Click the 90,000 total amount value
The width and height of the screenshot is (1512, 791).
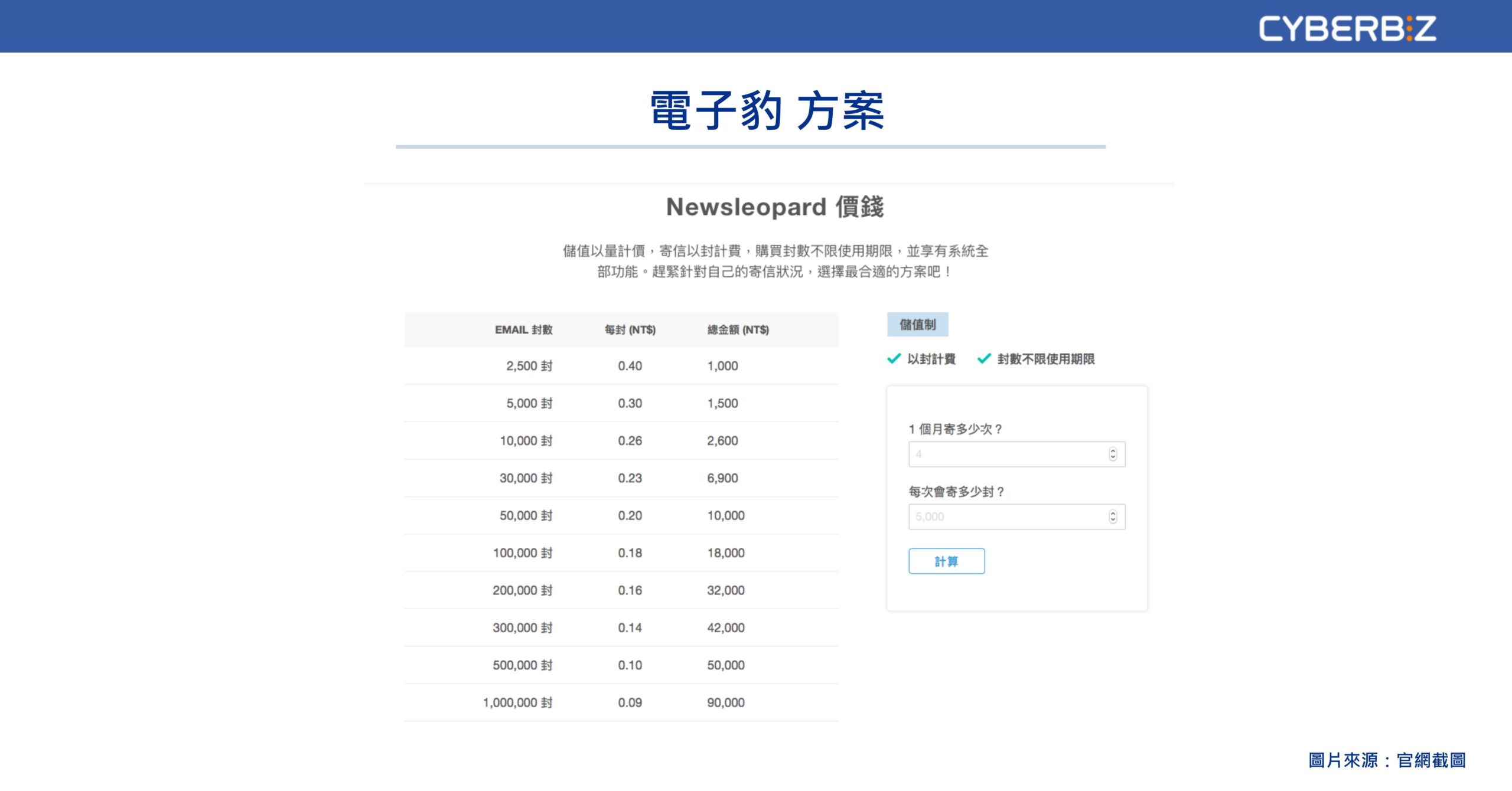(726, 702)
